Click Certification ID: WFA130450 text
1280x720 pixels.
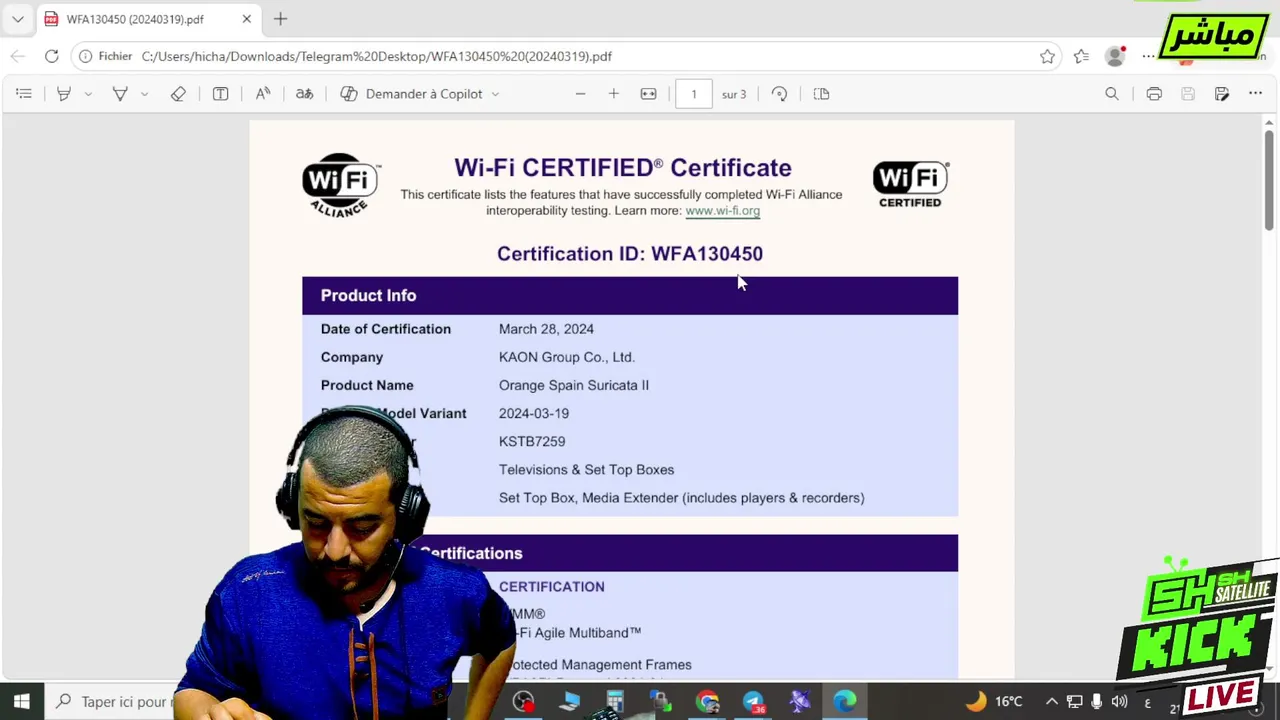click(x=630, y=254)
